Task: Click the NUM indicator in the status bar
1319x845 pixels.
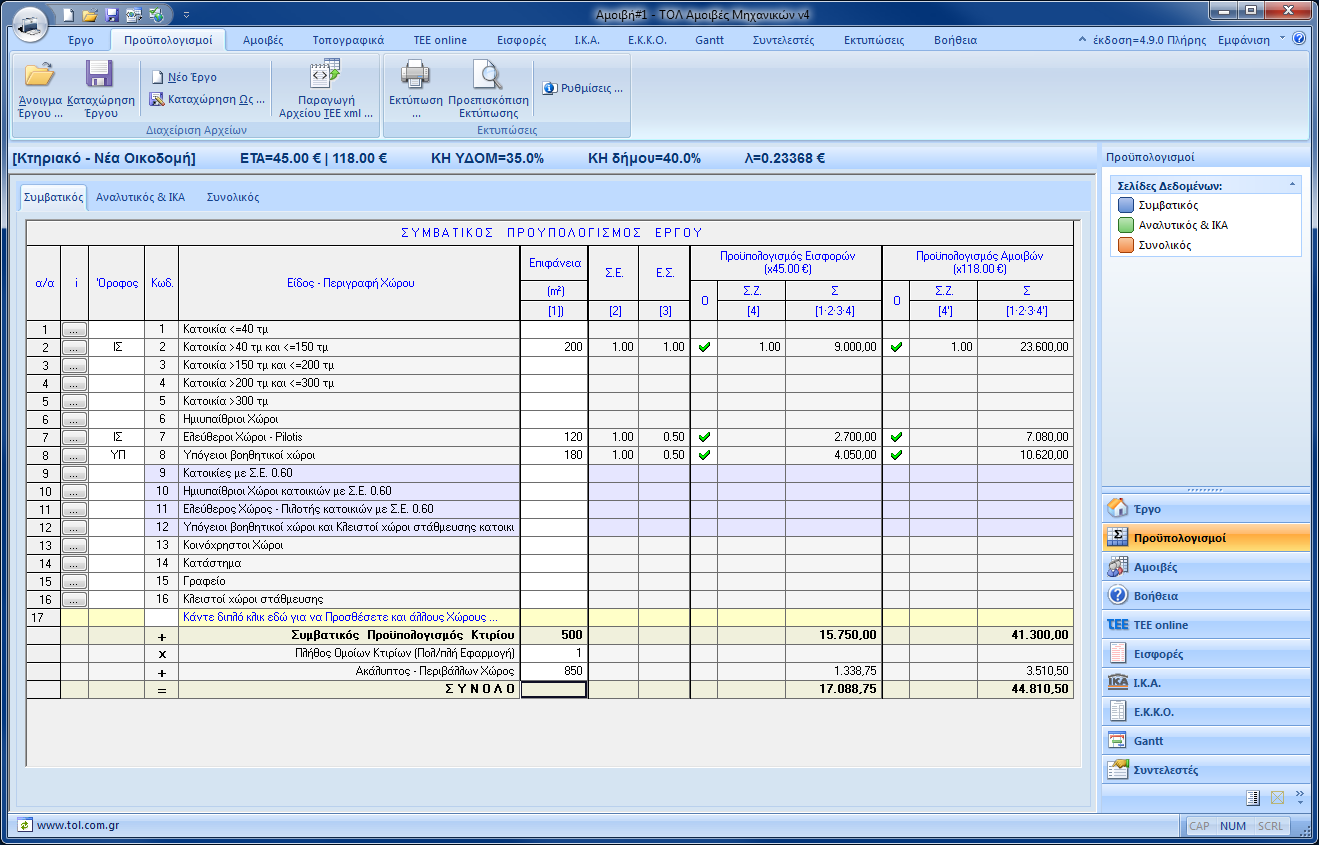Action: (1233, 826)
